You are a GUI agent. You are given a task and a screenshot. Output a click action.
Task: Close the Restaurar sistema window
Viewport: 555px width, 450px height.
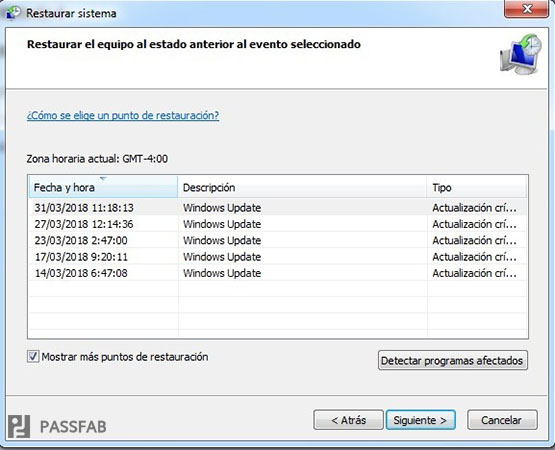tap(527, 8)
